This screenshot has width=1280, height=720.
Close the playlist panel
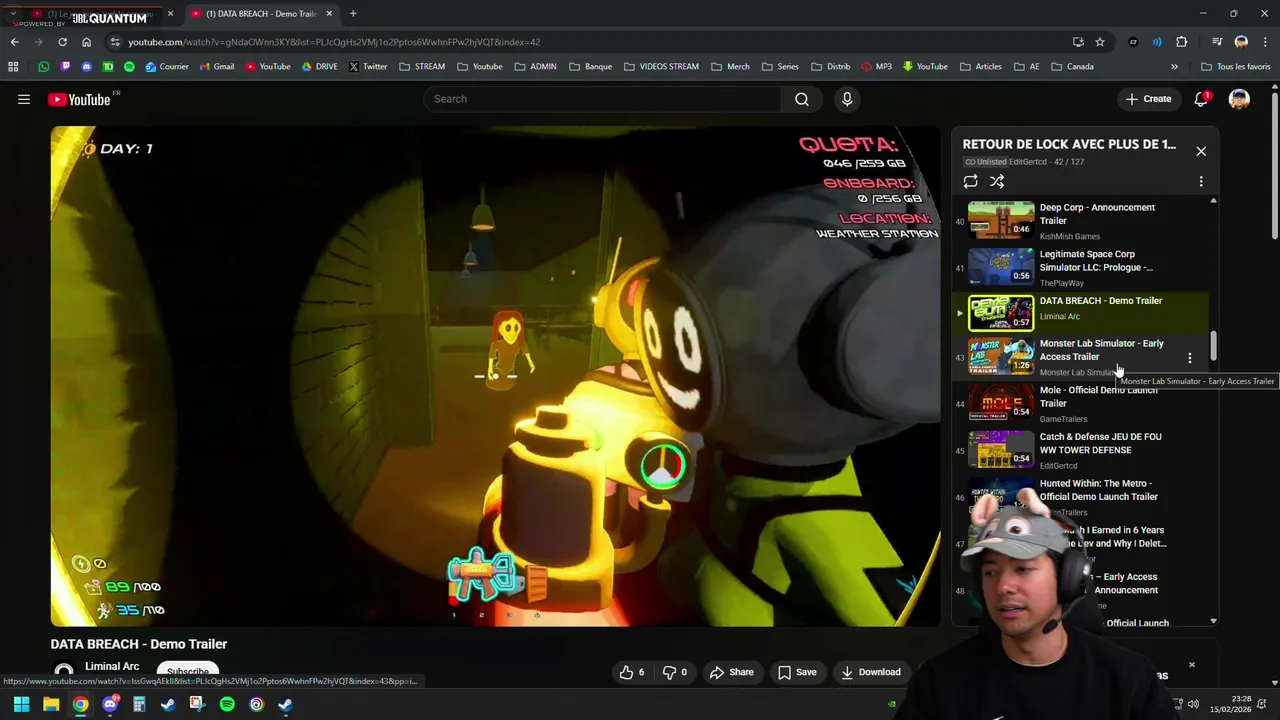coord(1201,151)
